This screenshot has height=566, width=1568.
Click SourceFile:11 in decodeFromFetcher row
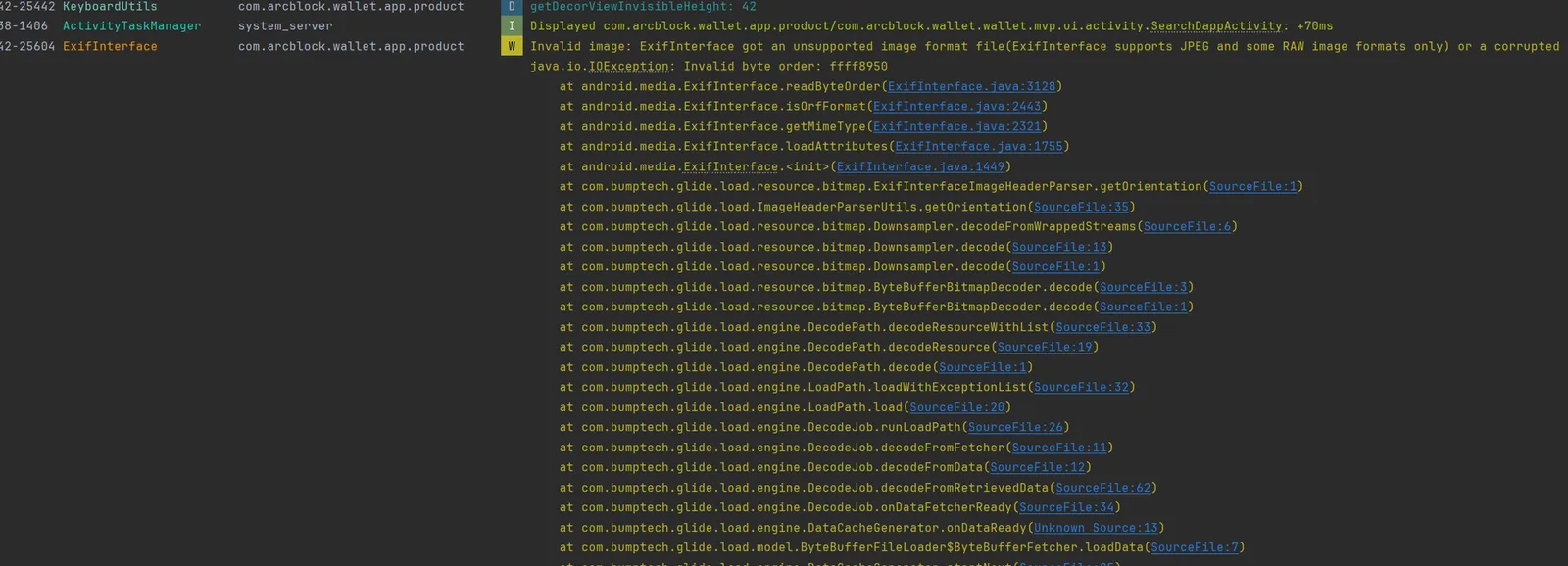(1059, 448)
